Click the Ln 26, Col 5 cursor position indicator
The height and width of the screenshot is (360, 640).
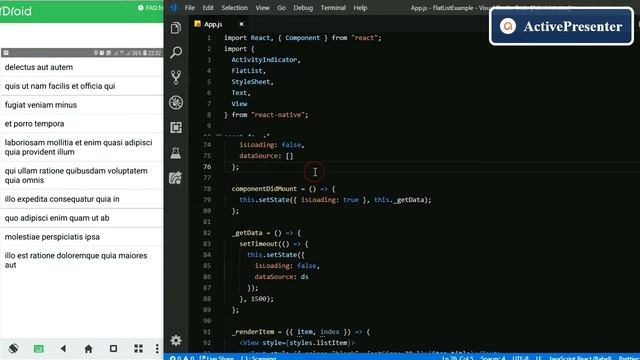458,358
